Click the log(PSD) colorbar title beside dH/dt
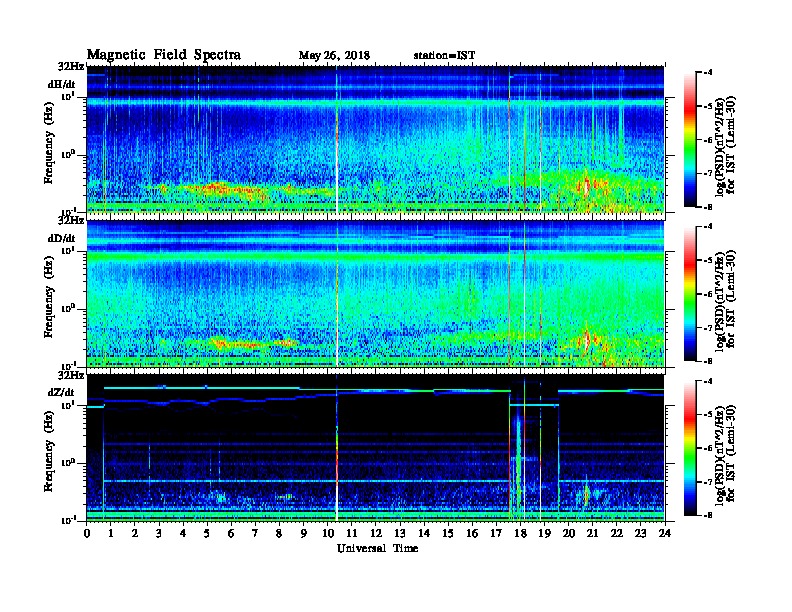 coord(725,145)
